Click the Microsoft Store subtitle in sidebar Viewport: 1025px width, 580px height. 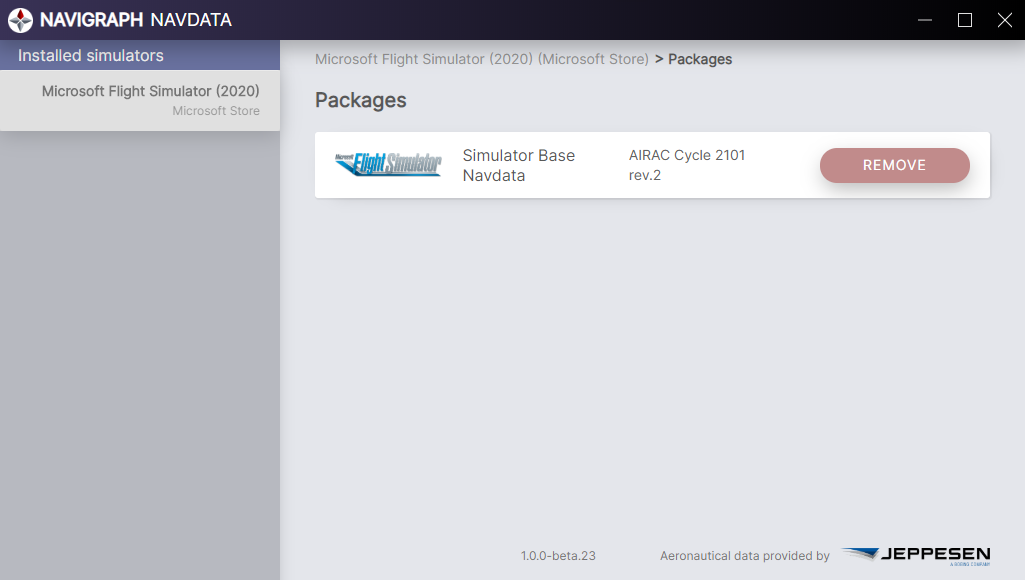click(216, 111)
